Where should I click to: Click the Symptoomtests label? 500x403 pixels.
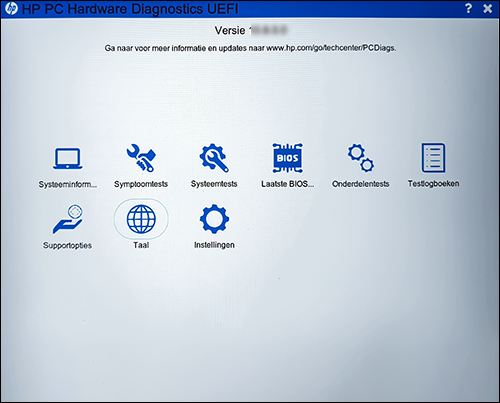141,184
